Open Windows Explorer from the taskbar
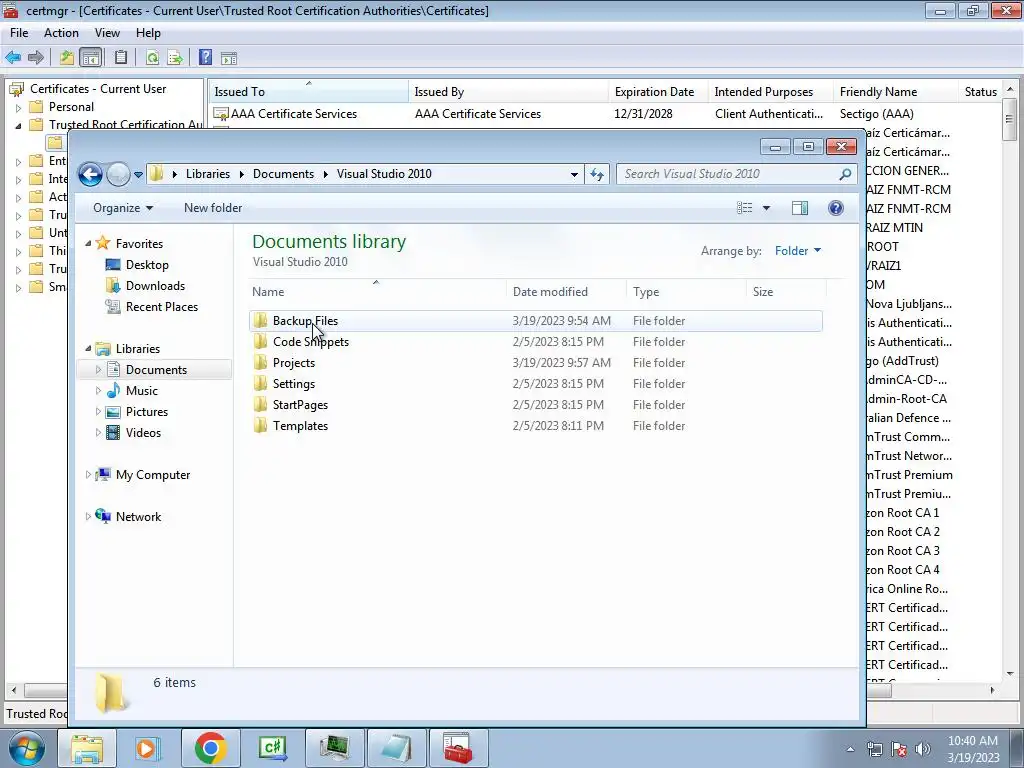This screenshot has width=1024, height=768. 87,748
